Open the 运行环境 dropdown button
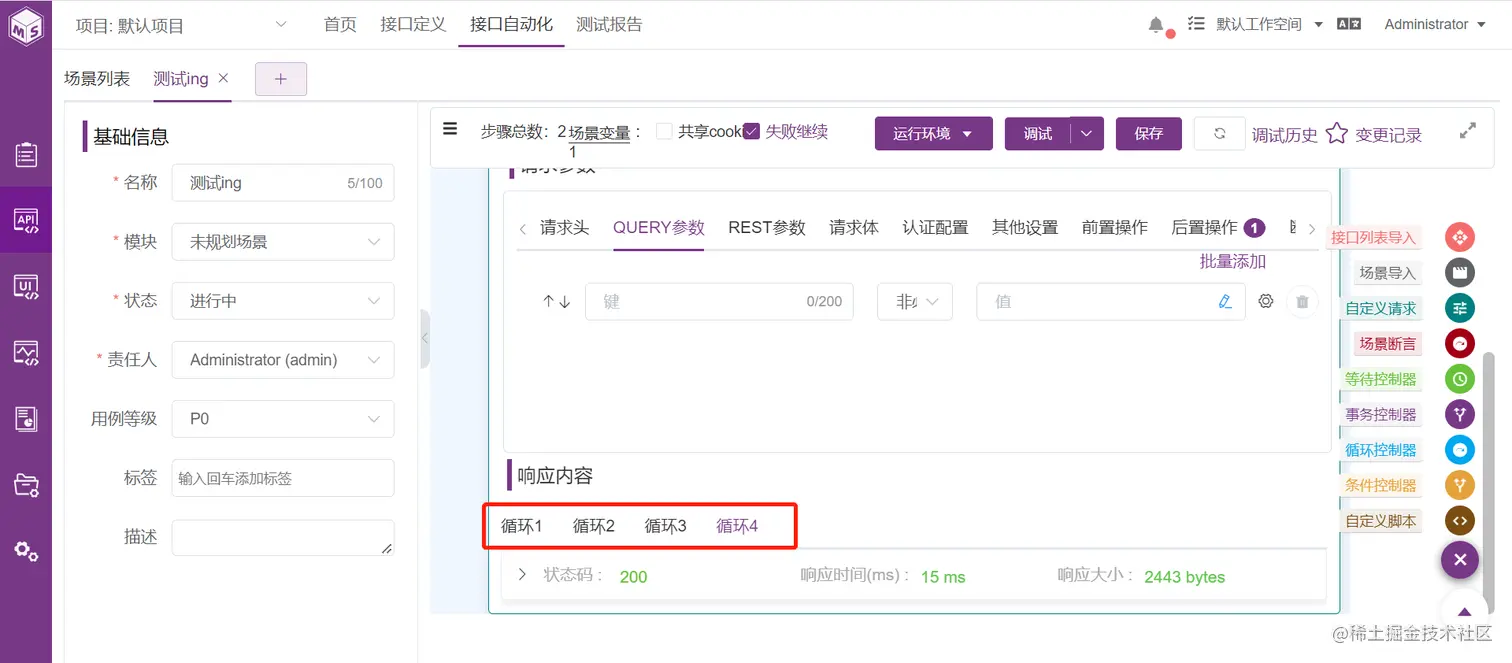The height and width of the screenshot is (663, 1512). click(934, 134)
